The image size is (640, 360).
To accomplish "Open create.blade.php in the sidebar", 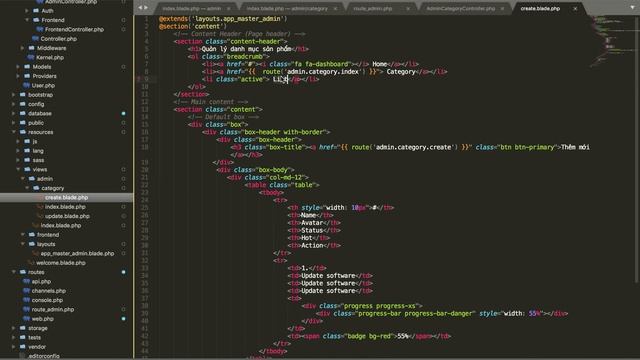I will (67, 198).
